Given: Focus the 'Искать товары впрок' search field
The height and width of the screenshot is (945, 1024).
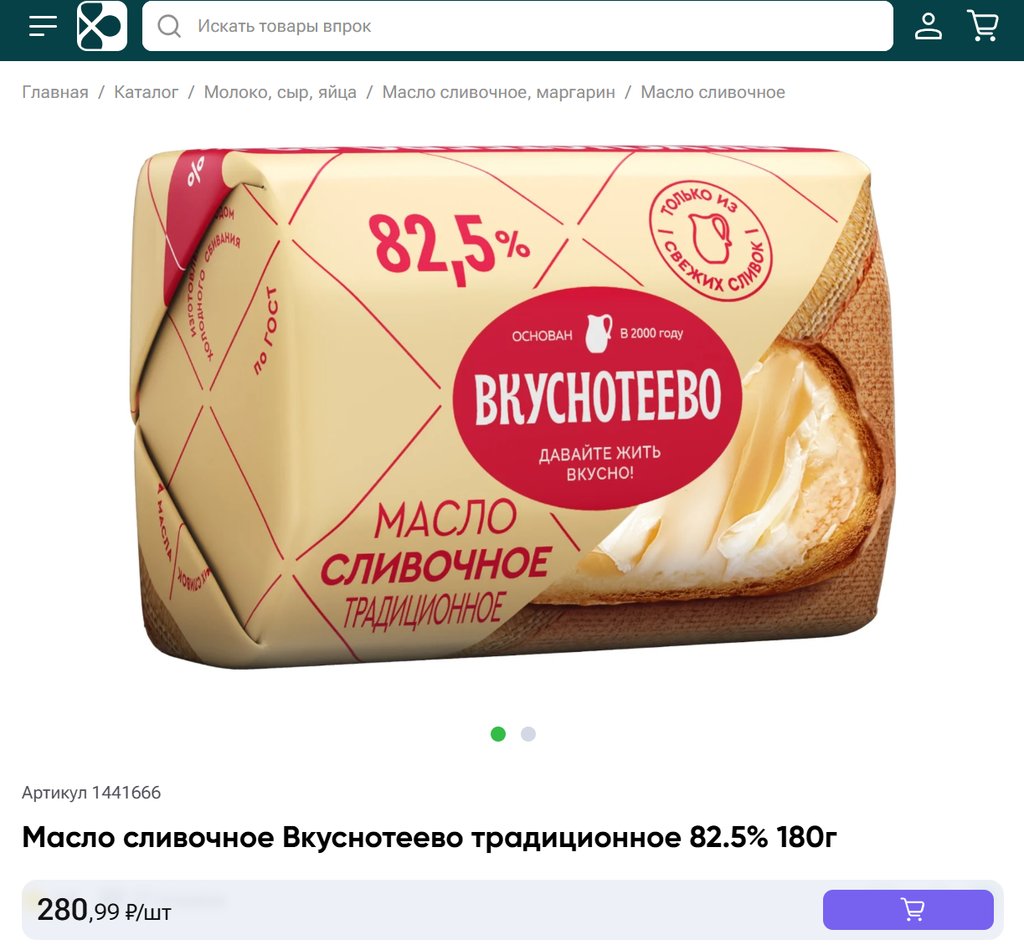Looking at the screenshot, I should click(x=517, y=26).
